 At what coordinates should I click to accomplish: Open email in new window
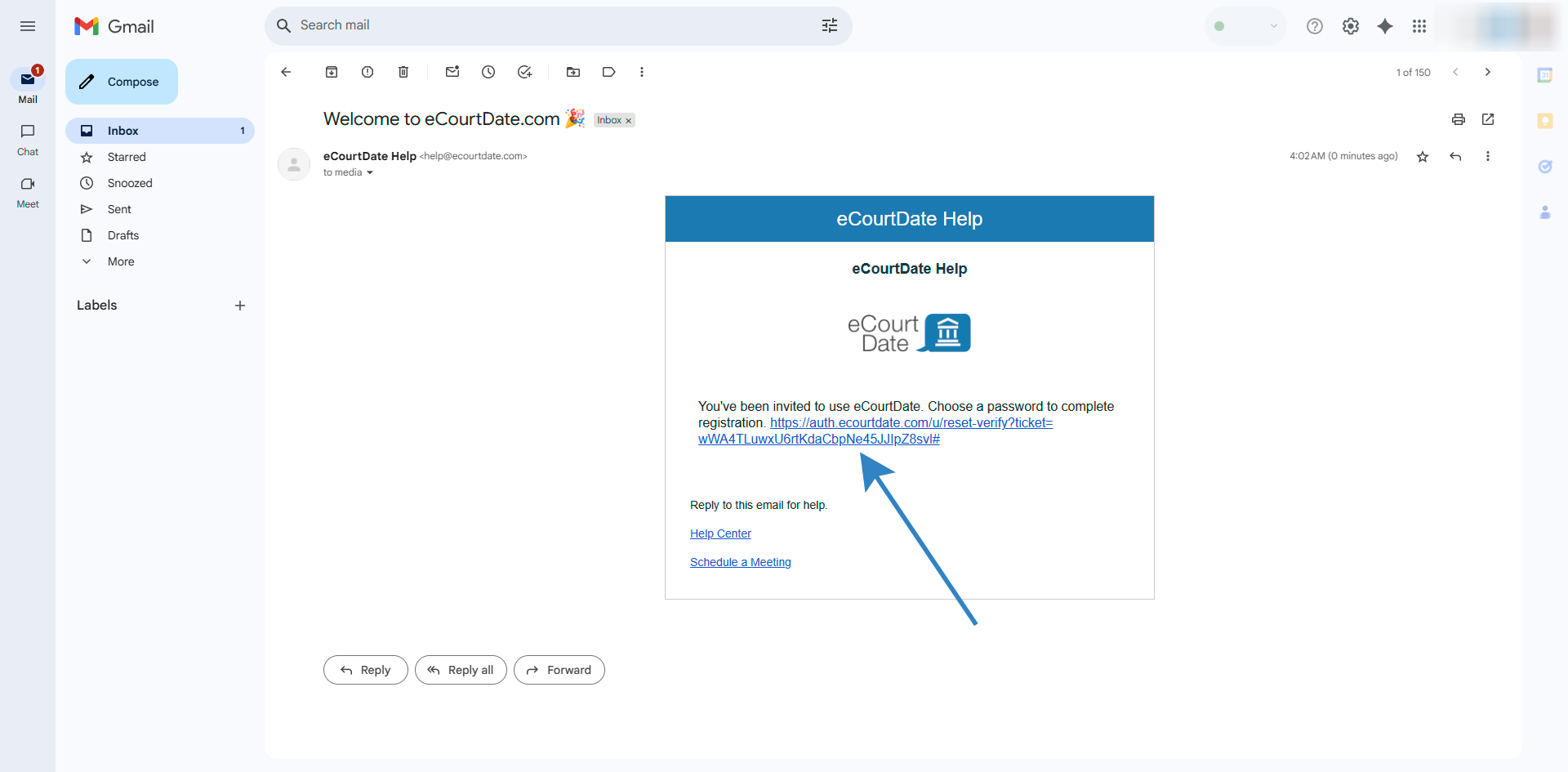tap(1488, 119)
